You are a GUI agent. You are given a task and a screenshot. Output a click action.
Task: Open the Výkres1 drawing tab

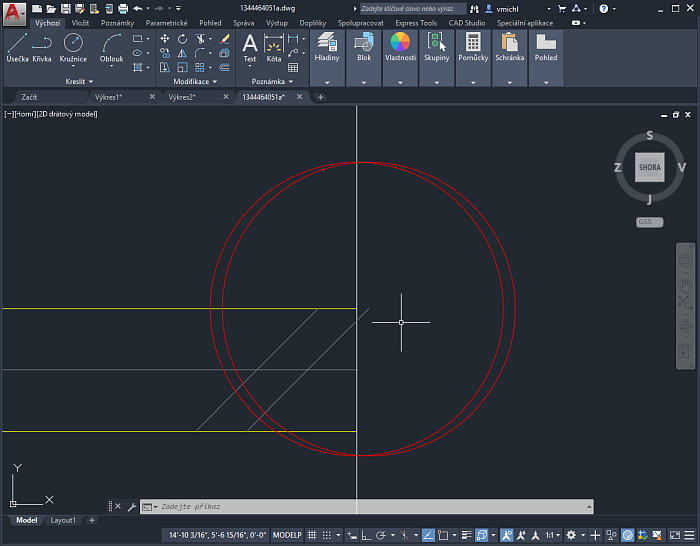(108, 97)
